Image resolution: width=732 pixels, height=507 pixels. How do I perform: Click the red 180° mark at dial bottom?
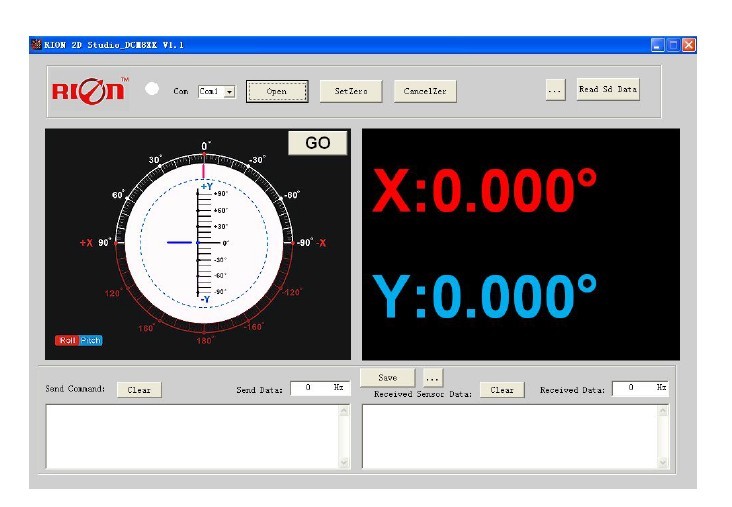(205, 340)
